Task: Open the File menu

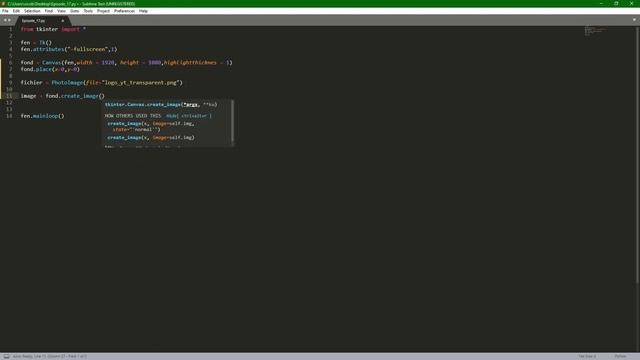Action: [x=5, y=11]
